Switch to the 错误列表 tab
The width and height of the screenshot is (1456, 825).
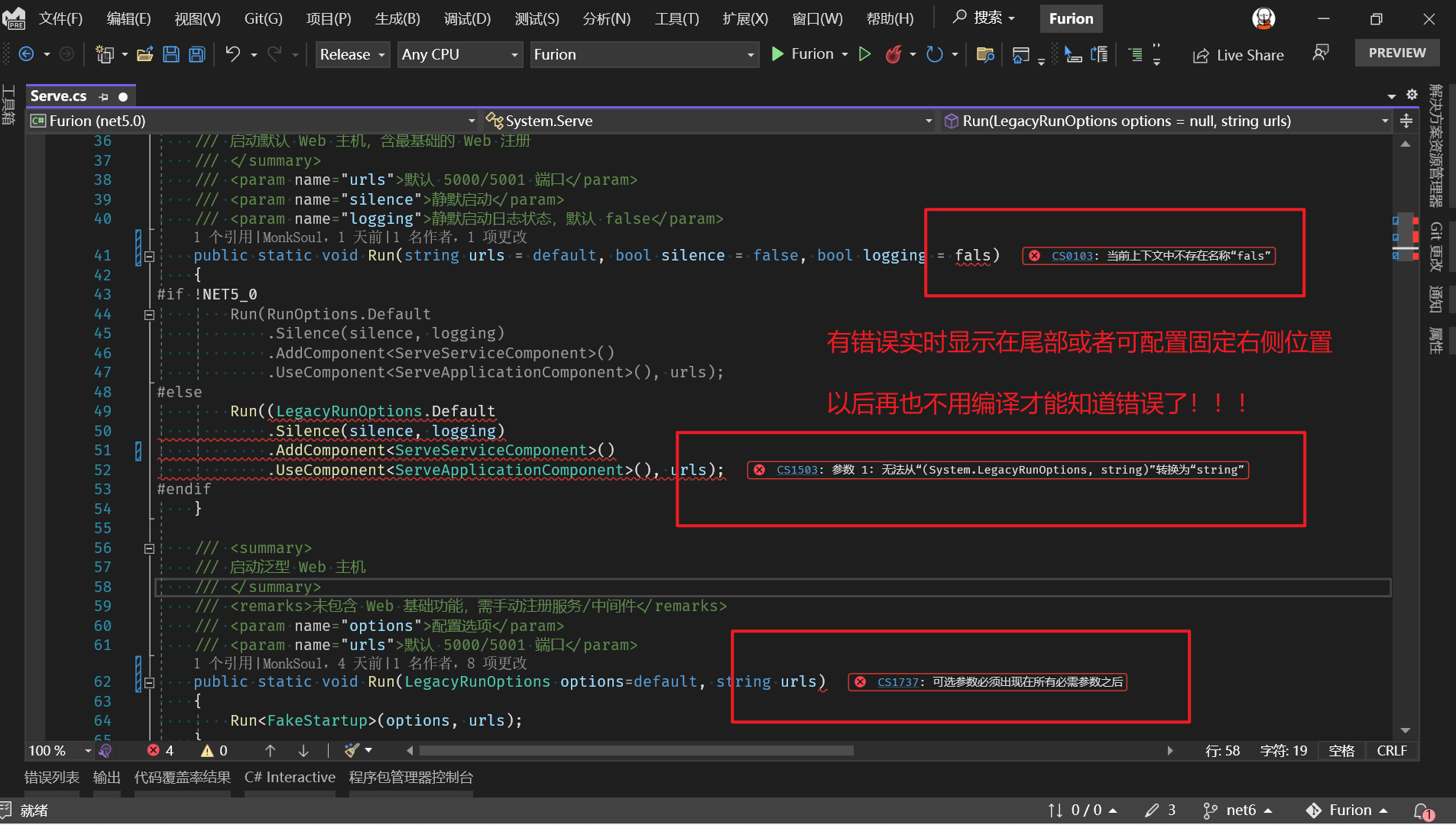click(x=51, y=778)
